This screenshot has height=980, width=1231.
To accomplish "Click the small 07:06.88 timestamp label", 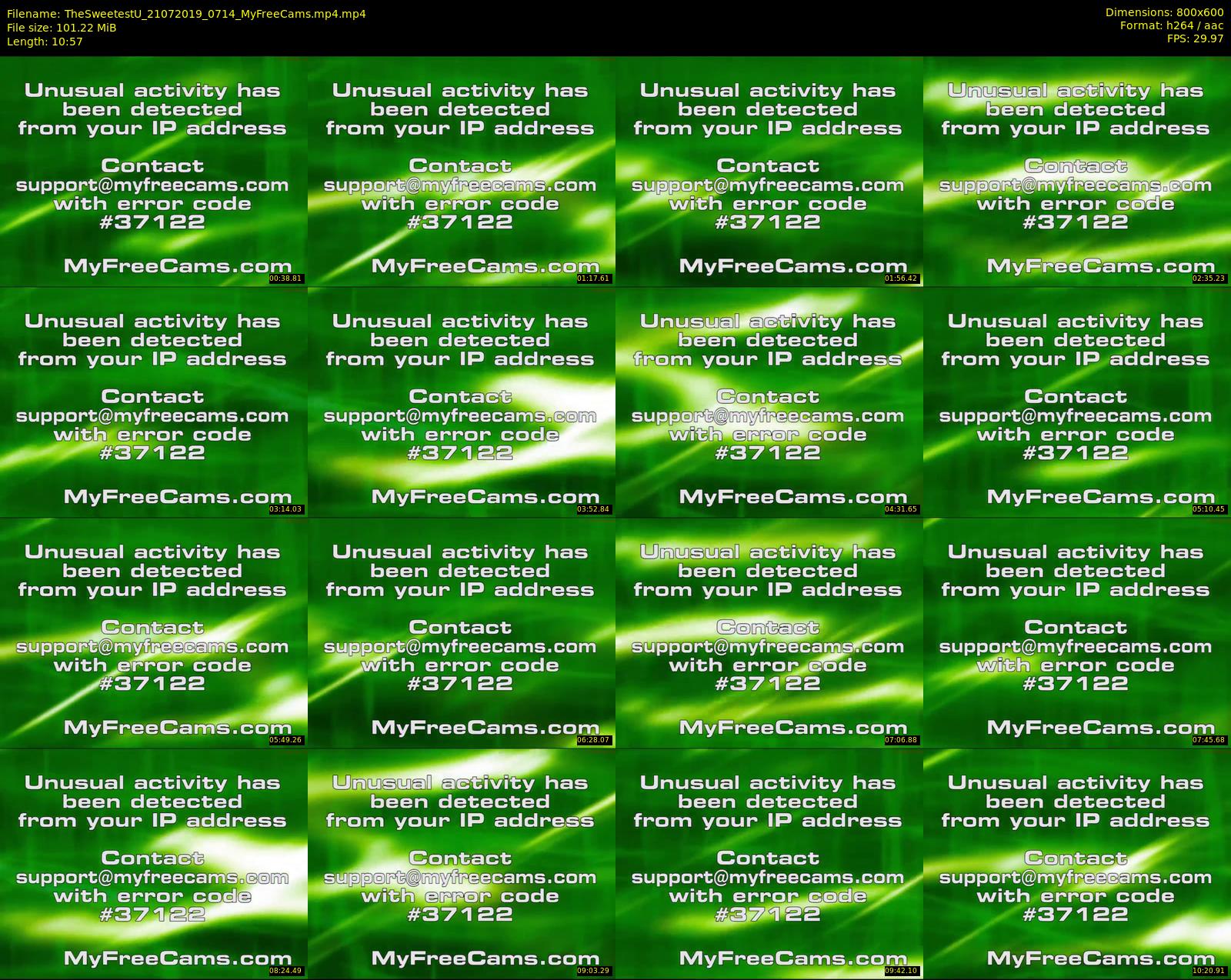I will (x=902, y=740).
